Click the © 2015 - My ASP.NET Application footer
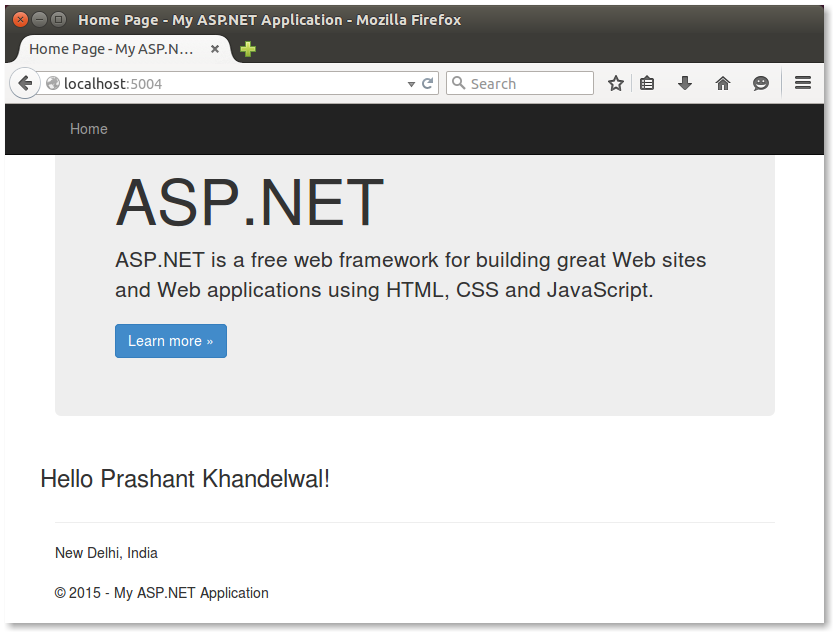Viewport: 833px width, 632px height. point(162,593)
